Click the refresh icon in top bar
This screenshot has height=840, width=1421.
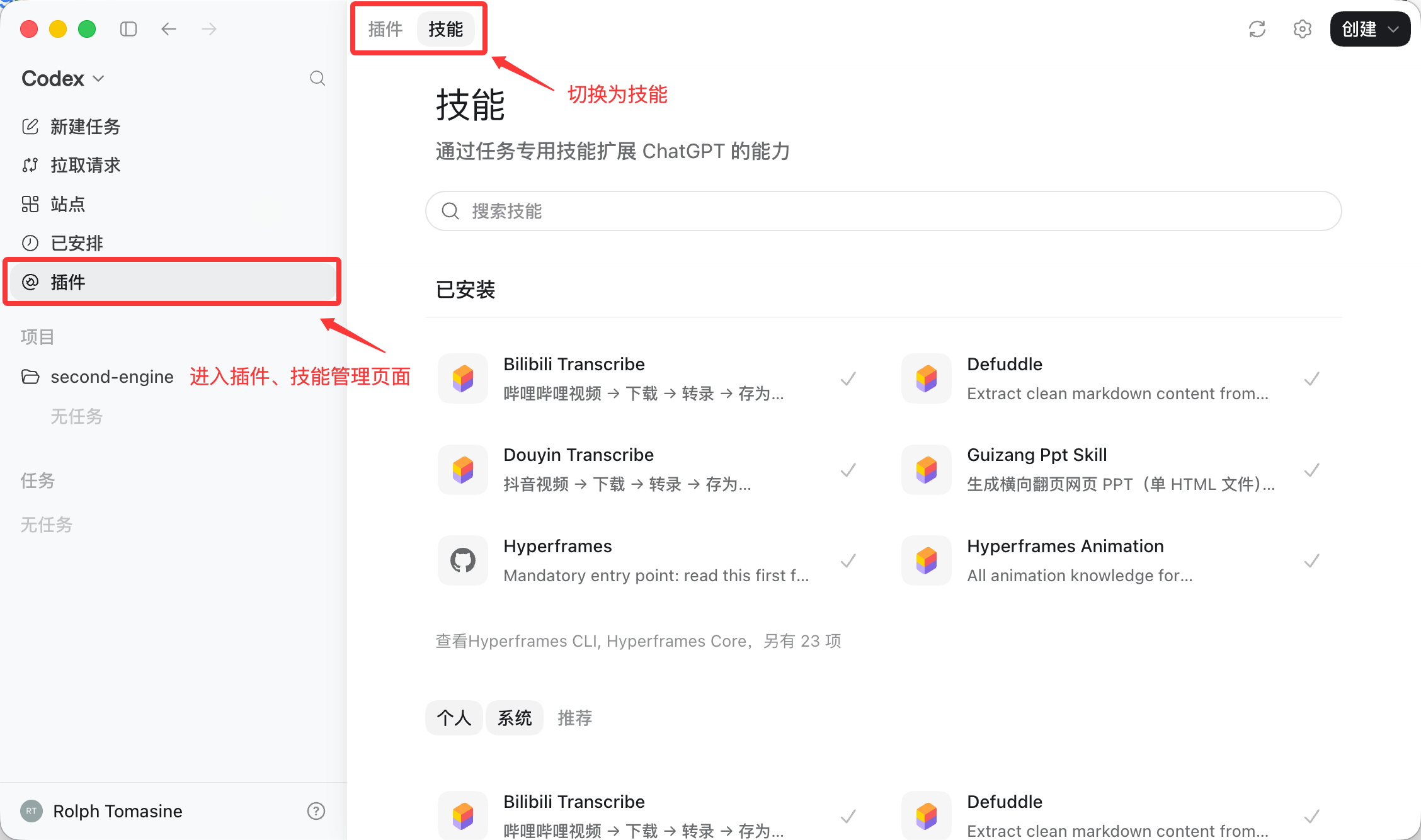pyautogui.click(x=1257, y=29)
